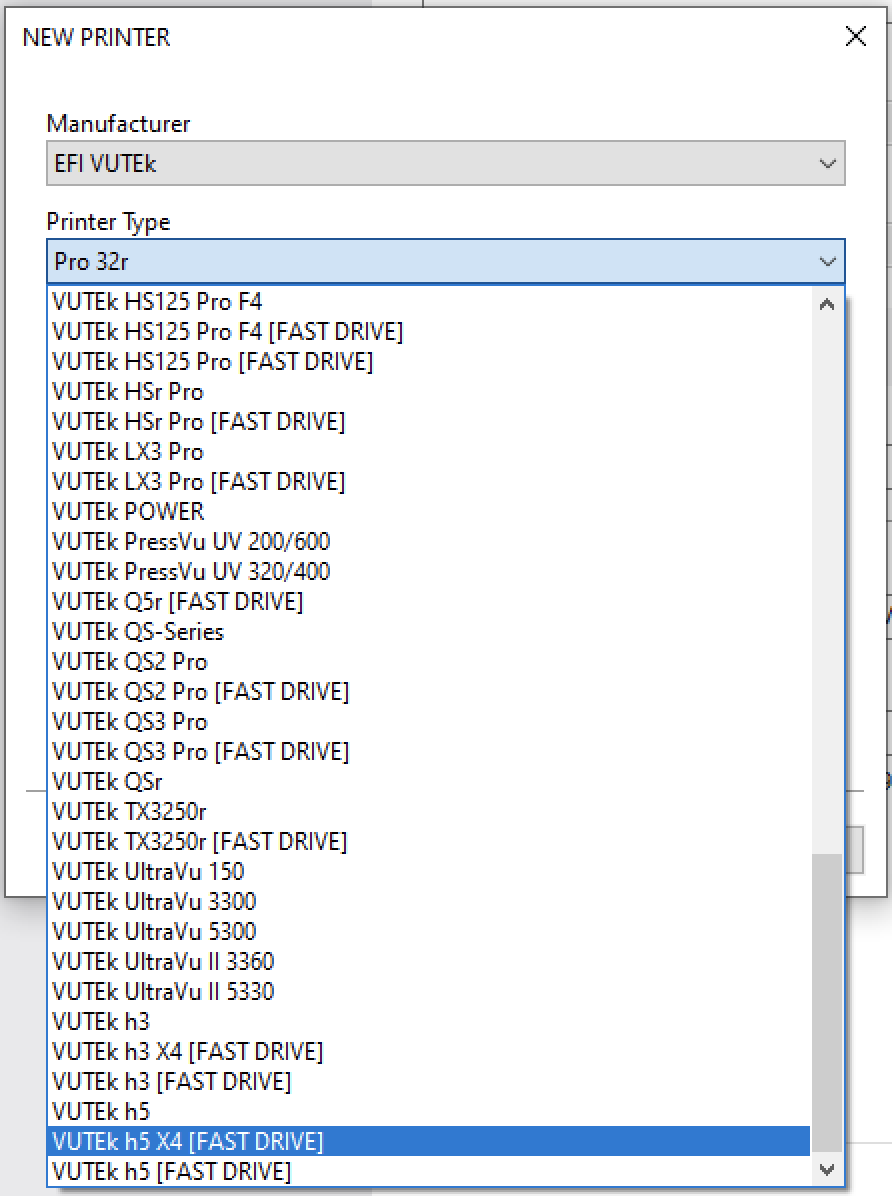Pick VUTEk QS3 Pro [FAST DRIVE]

pos(430,751)
